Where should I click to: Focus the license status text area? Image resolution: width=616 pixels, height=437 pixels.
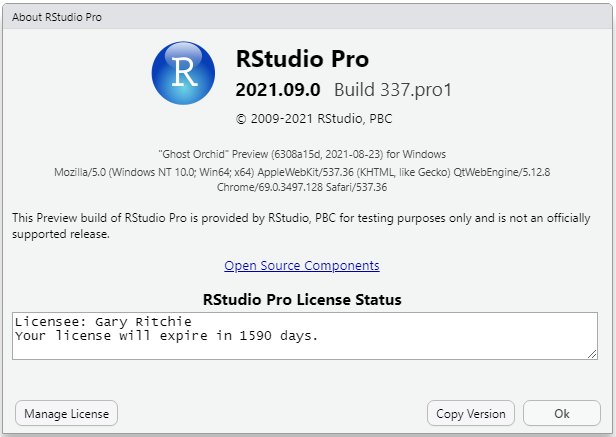coord(305,336)
